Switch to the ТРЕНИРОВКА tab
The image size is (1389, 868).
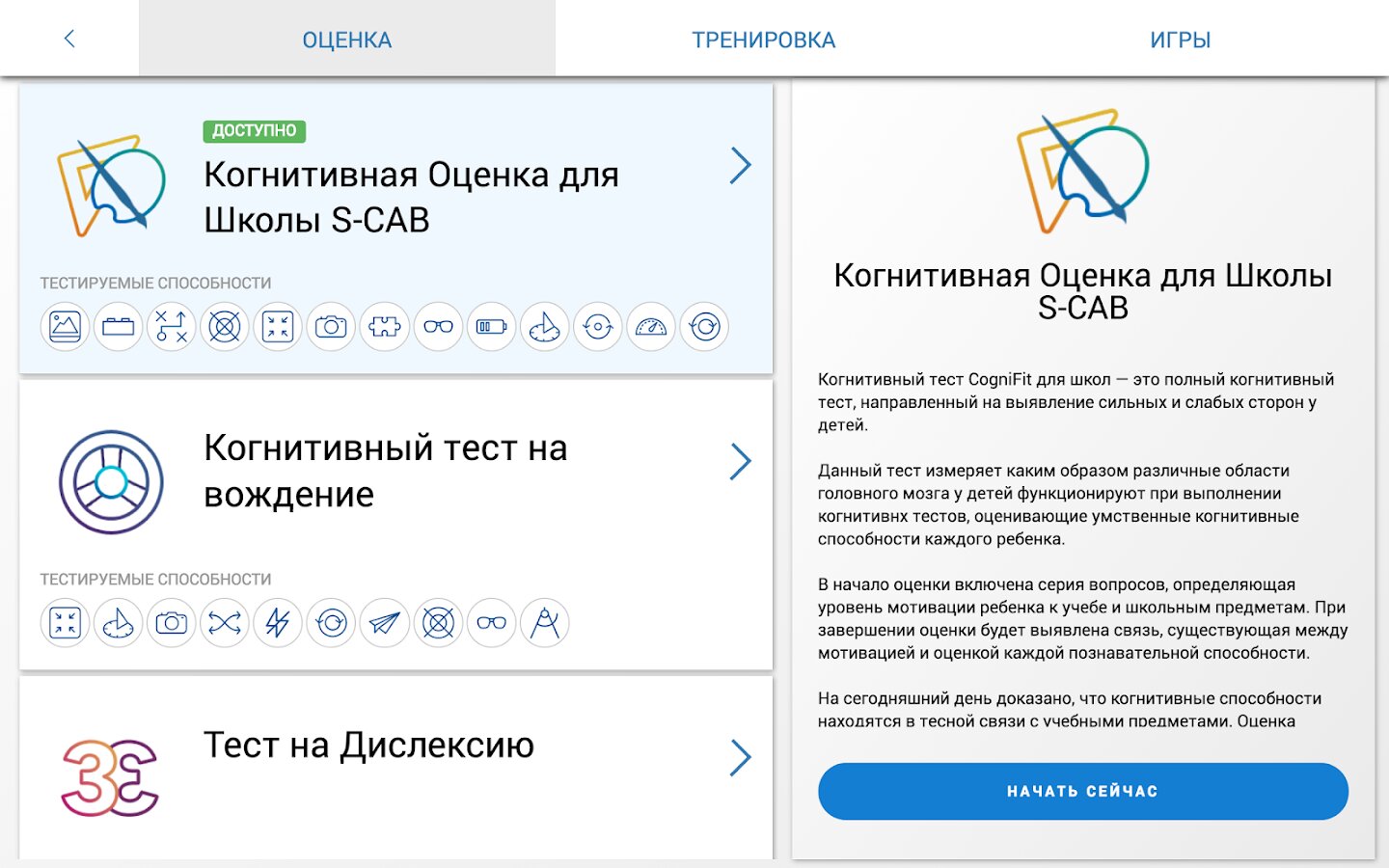[x=764, y=40]
